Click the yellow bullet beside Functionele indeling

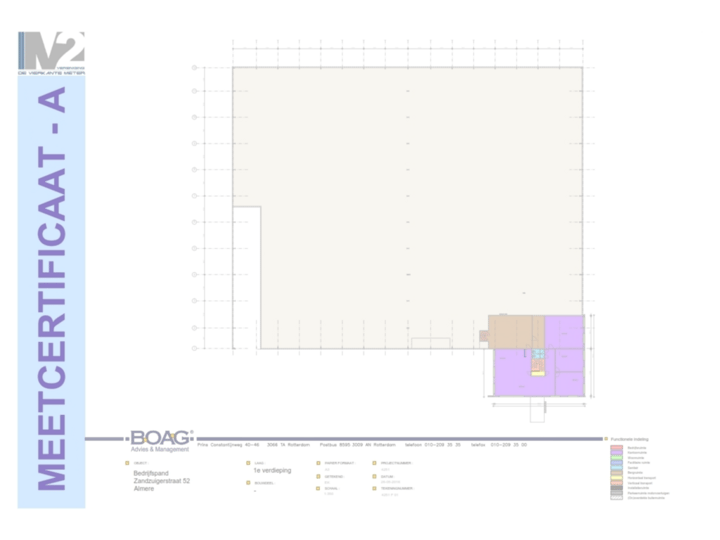(x=604, y=438)
